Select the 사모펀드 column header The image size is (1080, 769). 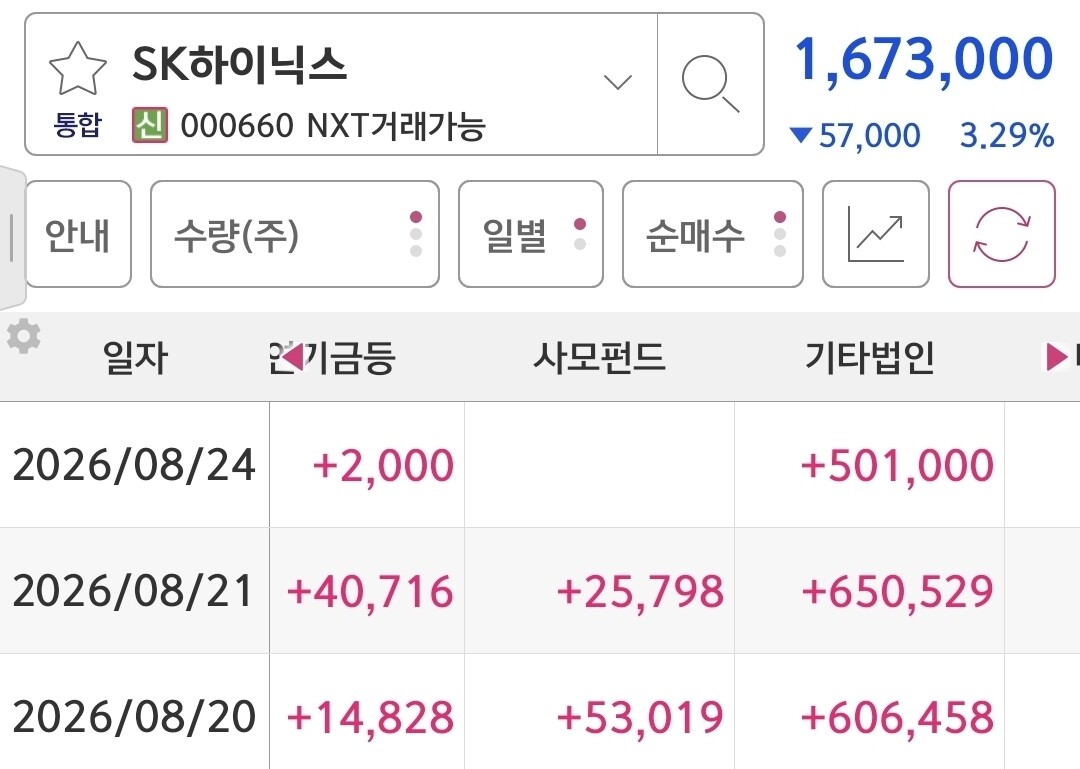(599, 358)
